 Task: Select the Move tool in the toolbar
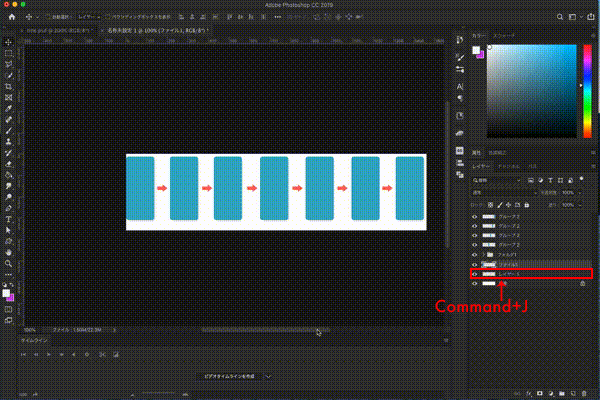[x=9, y=42]
